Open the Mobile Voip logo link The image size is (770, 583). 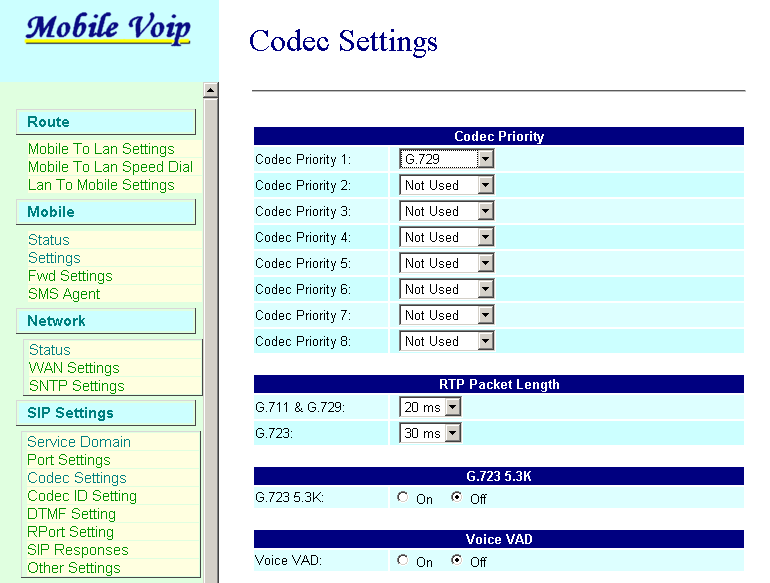point(108,28)
